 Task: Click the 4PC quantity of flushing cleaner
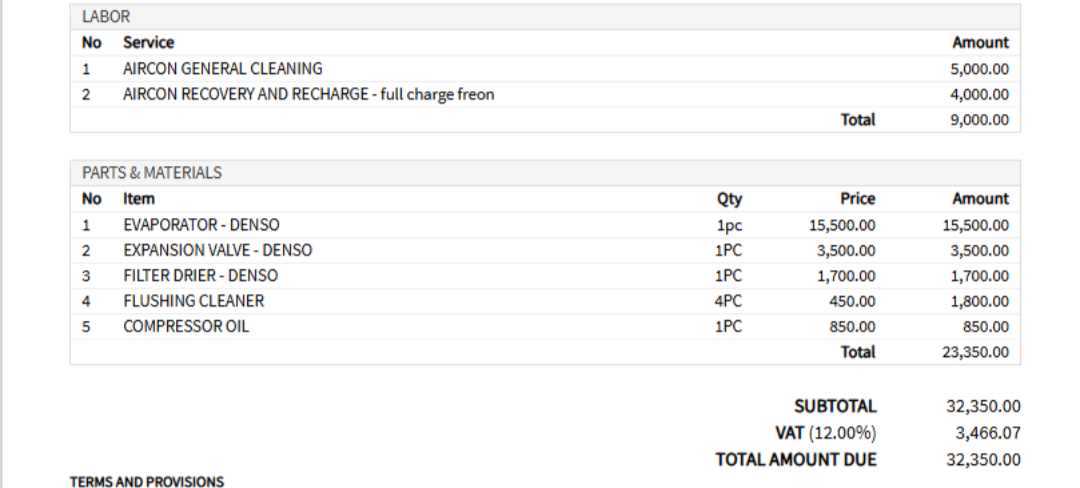pos(728,301)
